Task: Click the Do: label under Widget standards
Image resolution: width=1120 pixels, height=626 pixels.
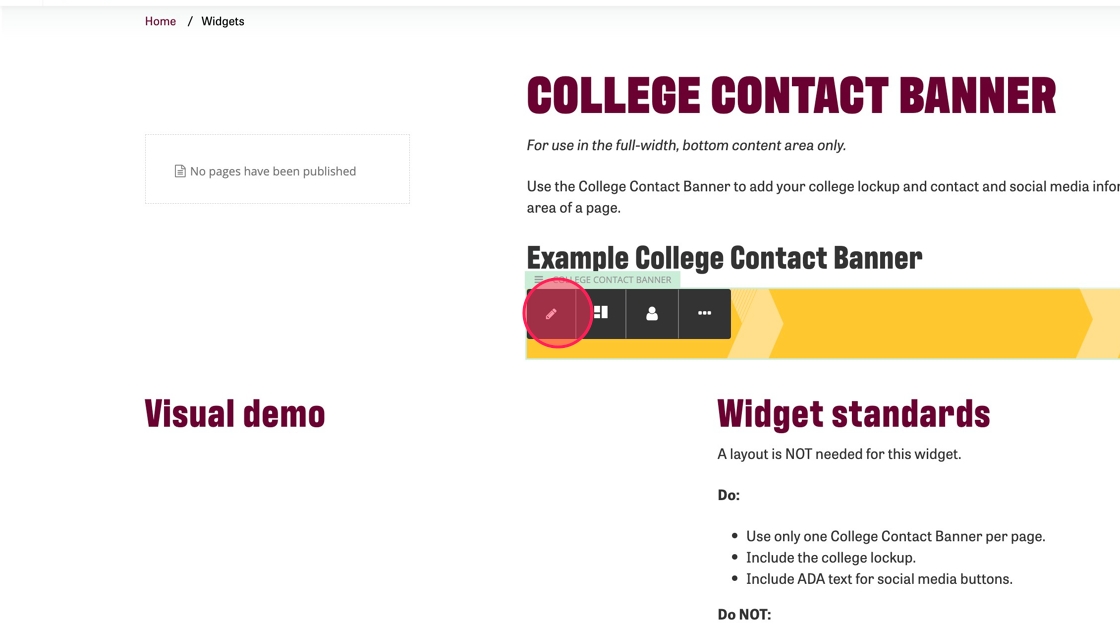Action: coord(728,495)
